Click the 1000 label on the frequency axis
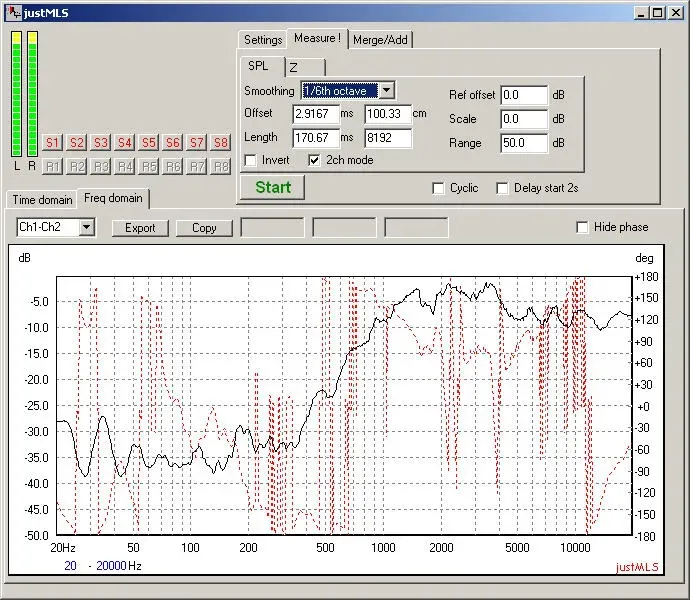This screenshot has height=600, width=690. point(383,548)
